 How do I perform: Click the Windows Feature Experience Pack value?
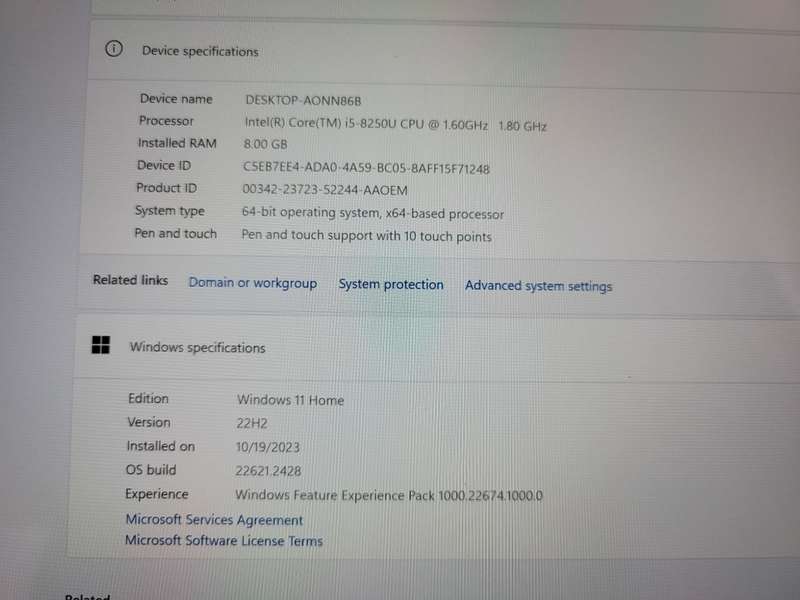[x=389, y=495]
